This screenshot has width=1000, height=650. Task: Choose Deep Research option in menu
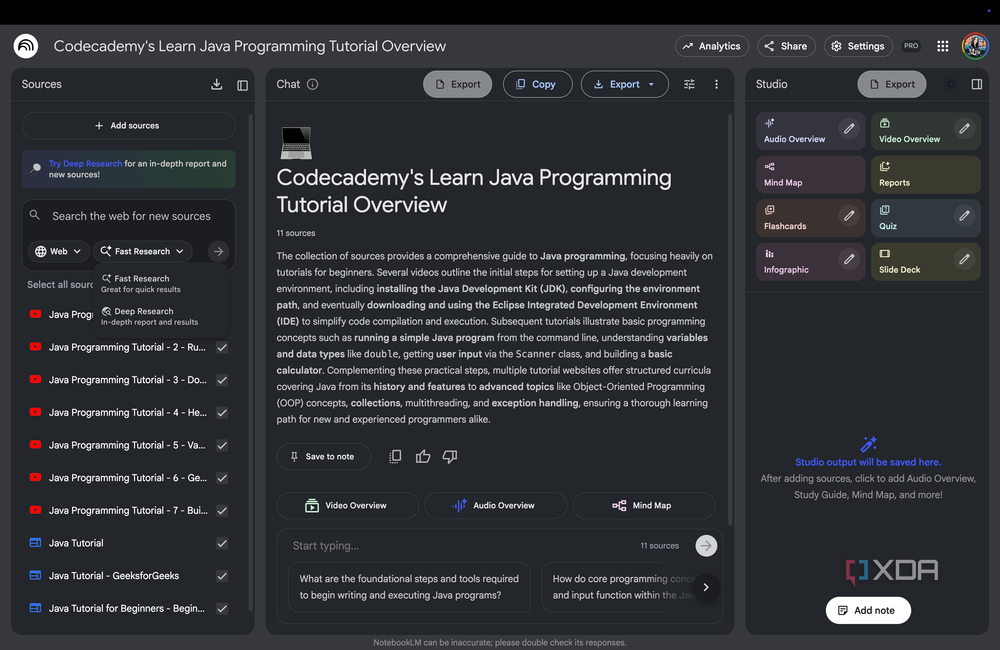[160, 316]
